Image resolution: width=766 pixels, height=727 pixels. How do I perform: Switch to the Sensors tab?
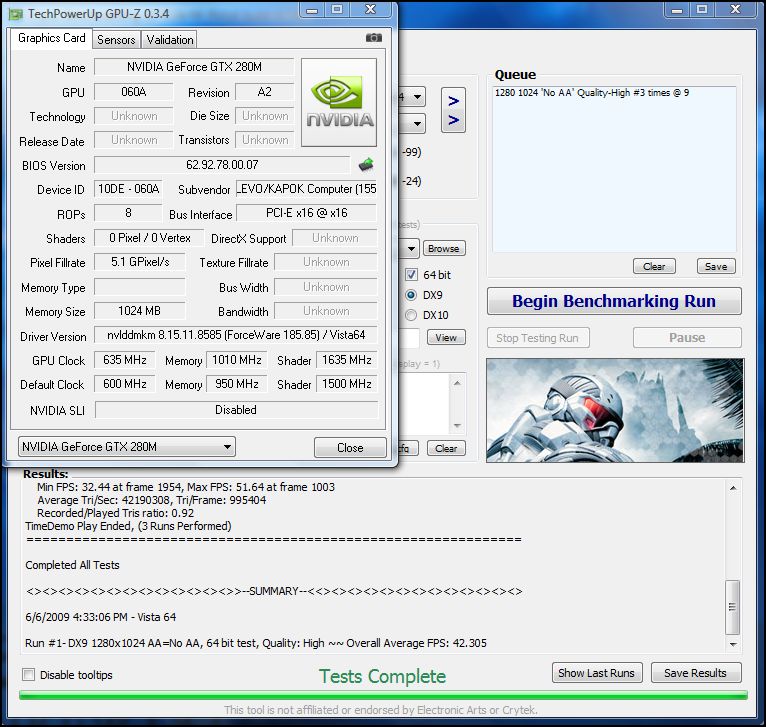click(x=116, y=40)
